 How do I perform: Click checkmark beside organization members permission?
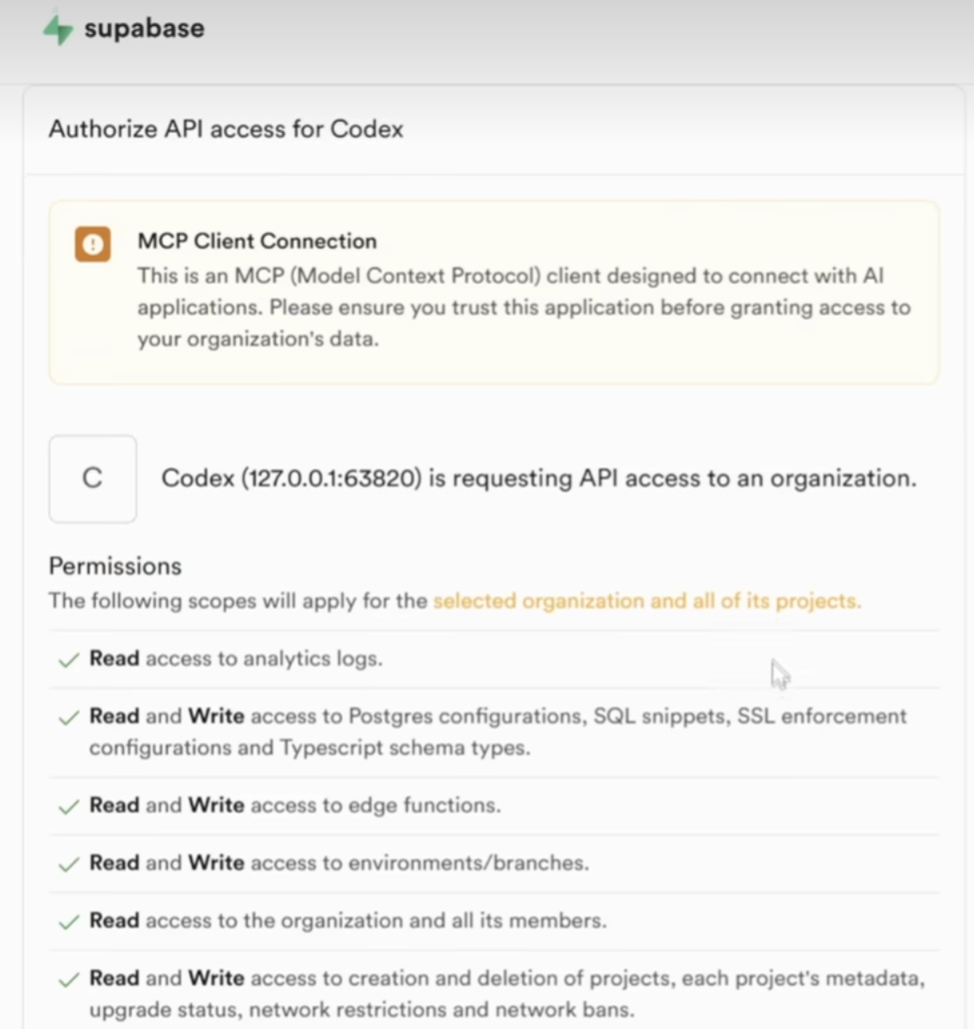point(69,922)
